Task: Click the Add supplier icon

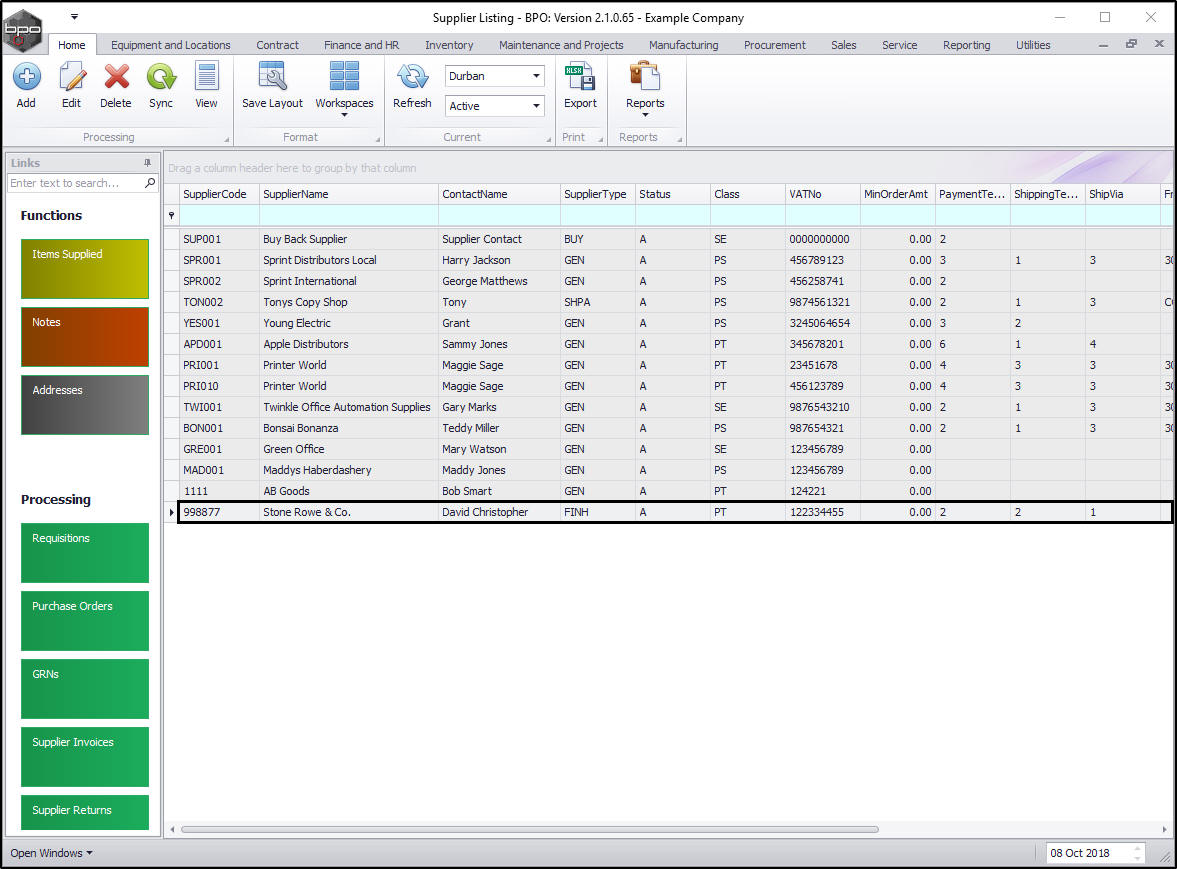Action: 26,78
